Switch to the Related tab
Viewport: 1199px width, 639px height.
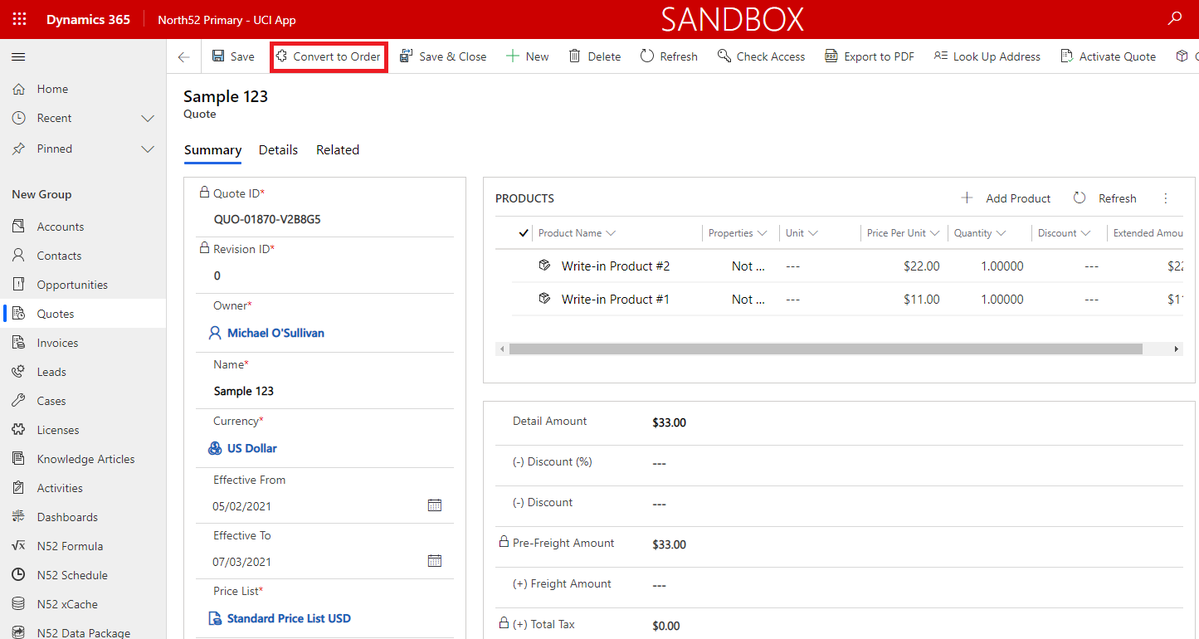tap(337, 150)
